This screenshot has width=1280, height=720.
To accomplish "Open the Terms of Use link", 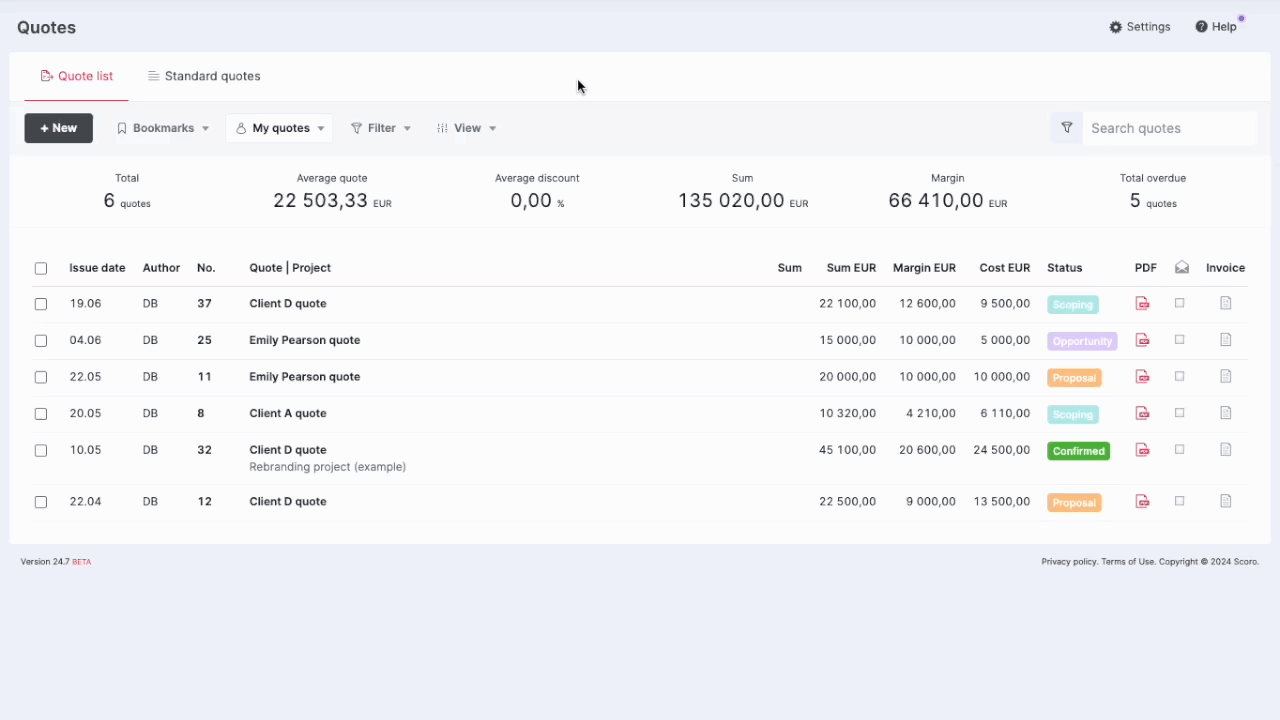I will (x=1128, y=562).
